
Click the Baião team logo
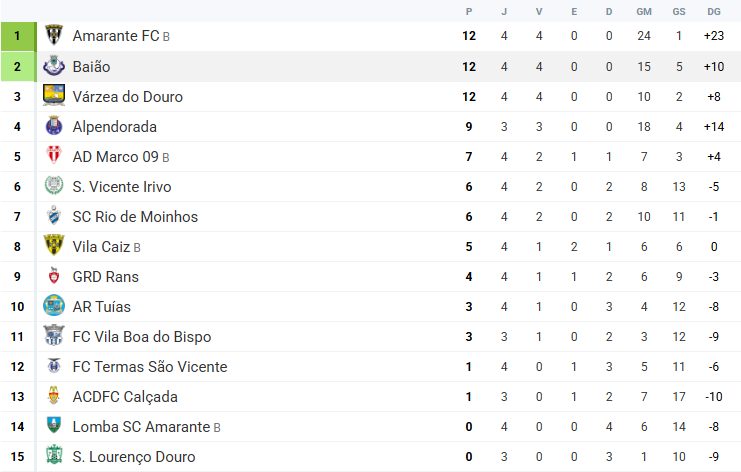(54, 66)
